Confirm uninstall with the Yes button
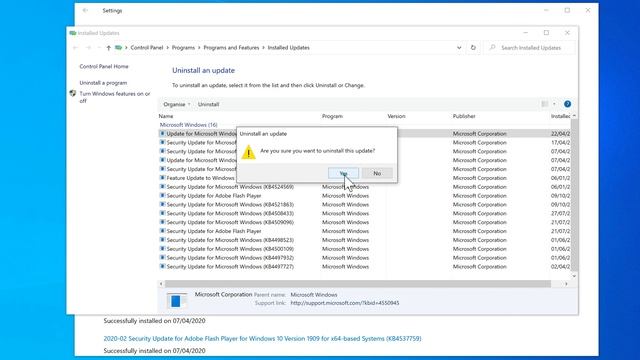The width and height of the screenshot is (640, 360). pyautogui.click(x=343, y=173)
